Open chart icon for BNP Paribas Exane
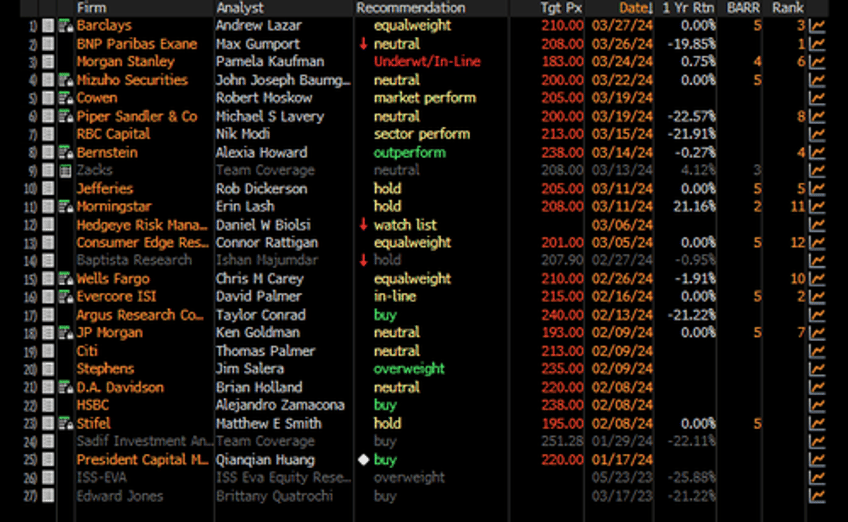This screenshot has width=848, height=522. [x=817, y=44]
